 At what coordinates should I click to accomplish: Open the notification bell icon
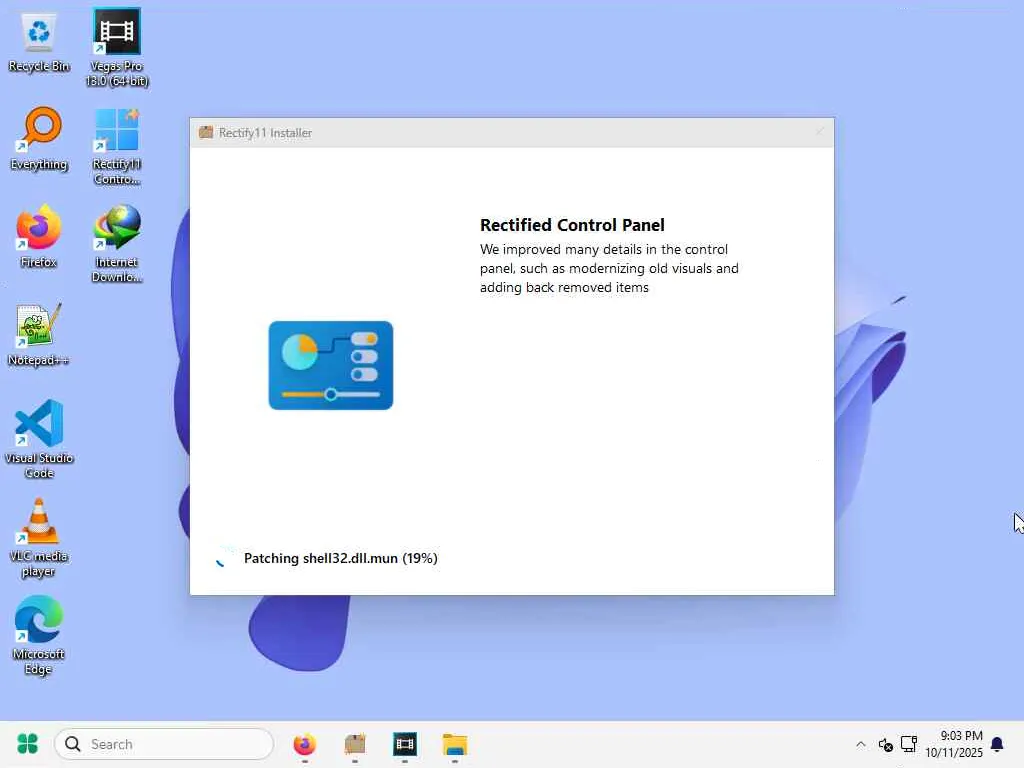(x=997, y=744)
